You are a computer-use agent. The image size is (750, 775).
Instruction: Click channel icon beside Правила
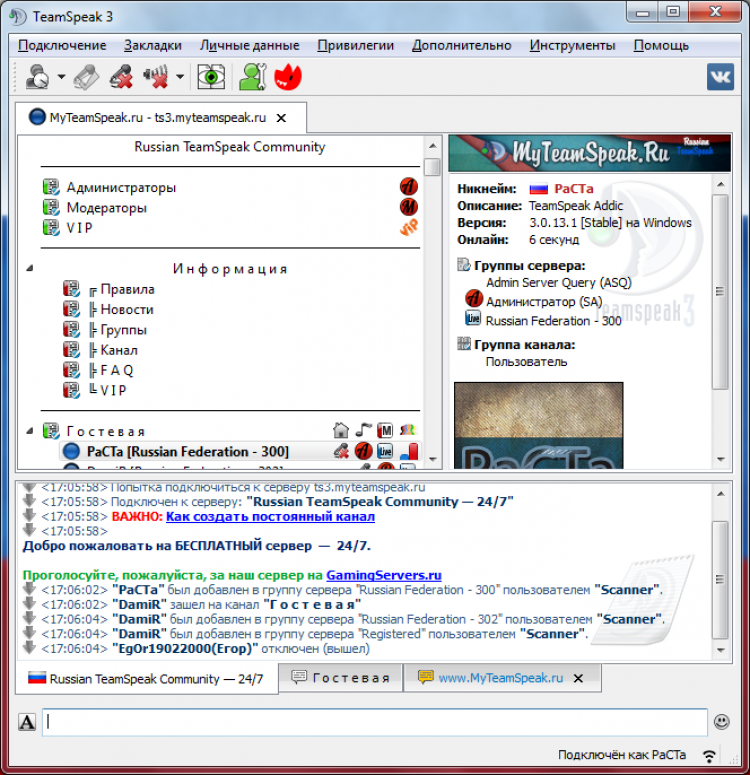coord(71,289)
